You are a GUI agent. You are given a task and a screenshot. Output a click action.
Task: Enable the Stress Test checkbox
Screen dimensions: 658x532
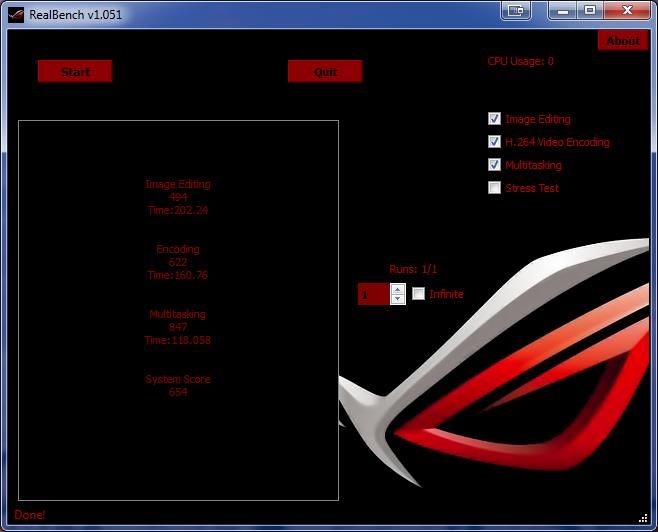tap(494, 188)
